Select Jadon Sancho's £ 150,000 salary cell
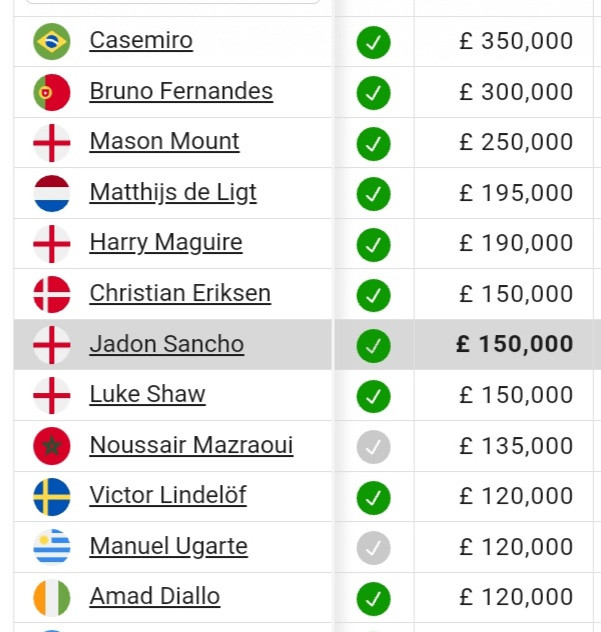The height and width of the screenshot is (632, 601). click(503, 344)
